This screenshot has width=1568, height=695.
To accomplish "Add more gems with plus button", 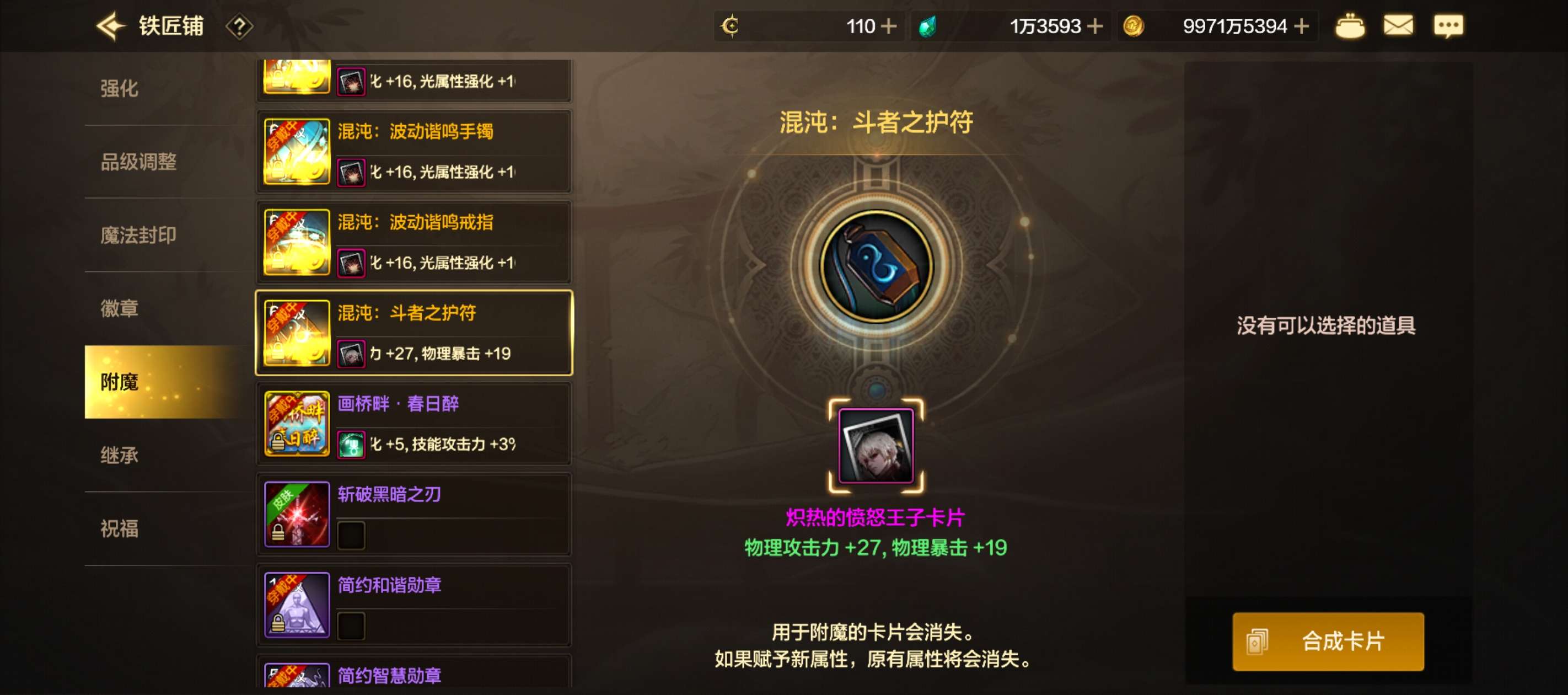I will [x=1094, y=26].
